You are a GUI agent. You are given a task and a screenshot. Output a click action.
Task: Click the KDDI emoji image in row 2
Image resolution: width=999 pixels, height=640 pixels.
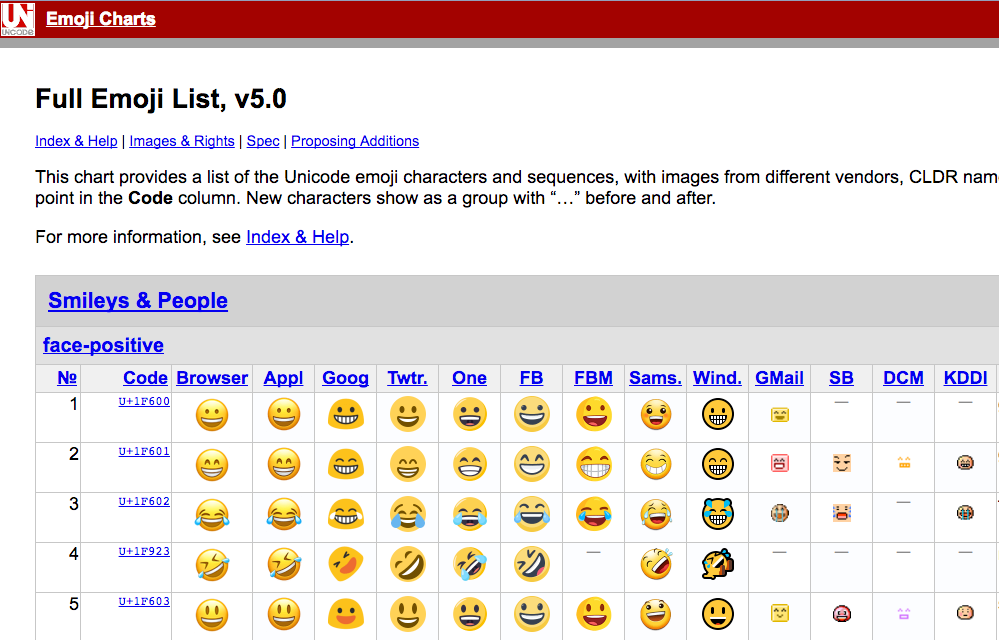pos(965,466)
